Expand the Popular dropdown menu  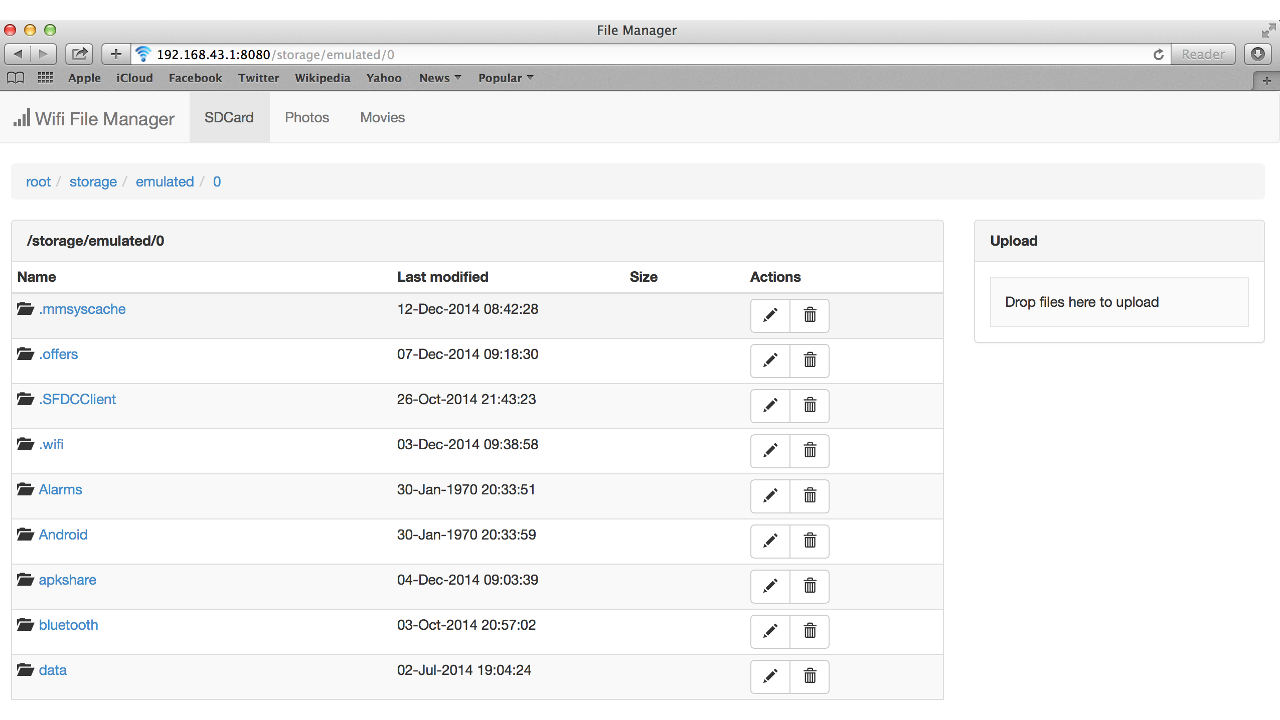coord(505,77)
